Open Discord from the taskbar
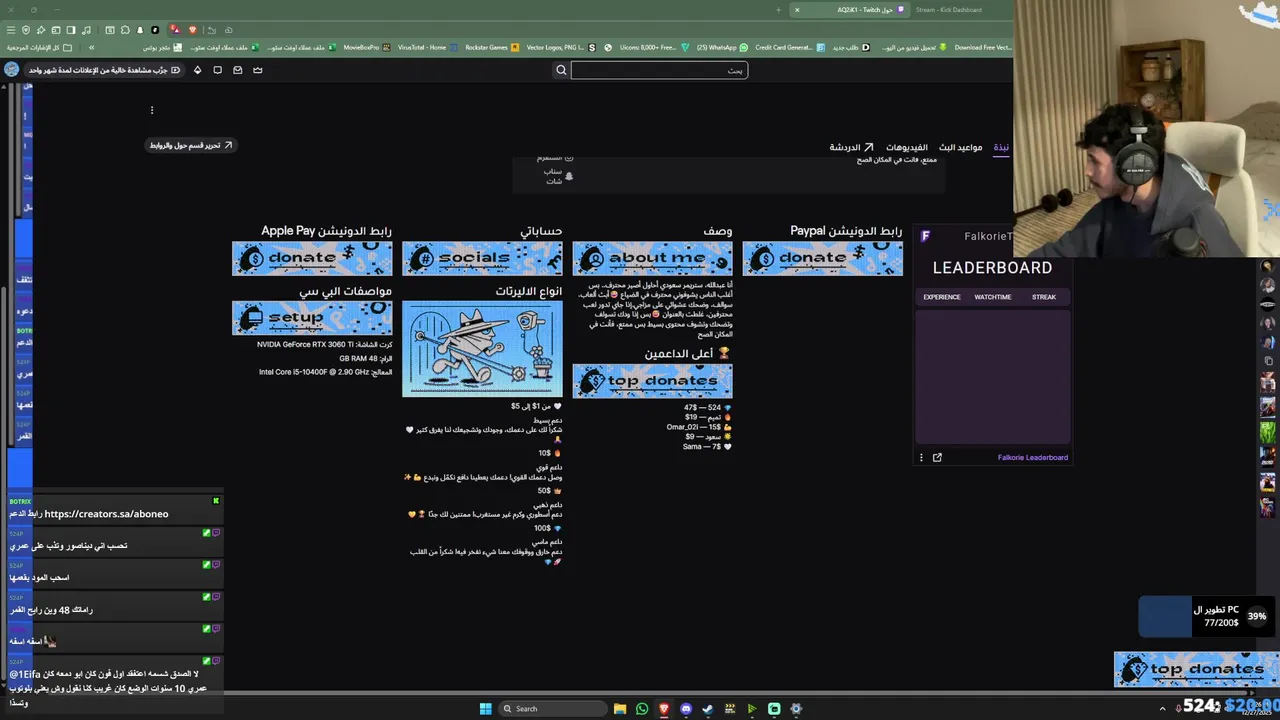The image size is (1280, 720). point(686,709)
